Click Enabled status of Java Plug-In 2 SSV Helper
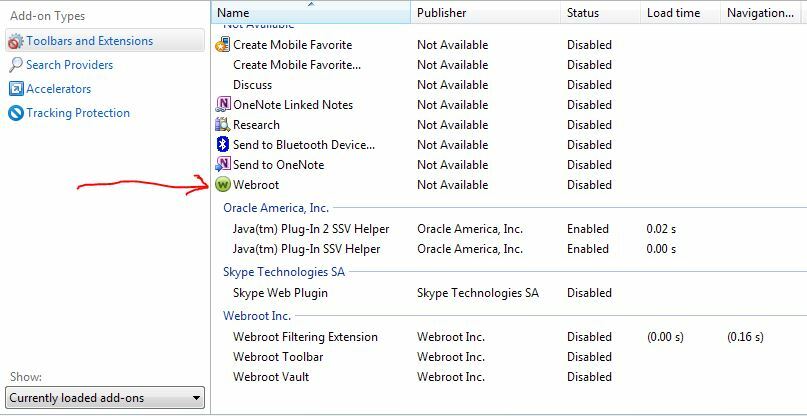This screenshot has width=807, height=416. pos(588,229)
